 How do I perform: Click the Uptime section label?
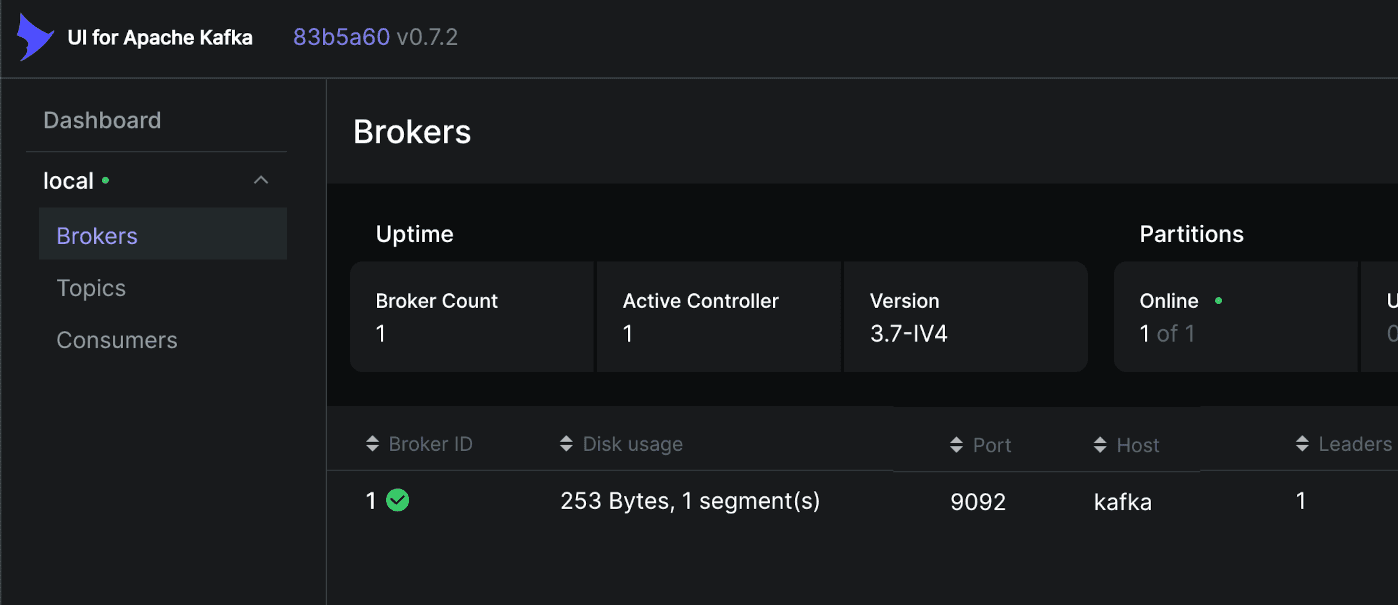pyautogui.click(x=414, y=234)
